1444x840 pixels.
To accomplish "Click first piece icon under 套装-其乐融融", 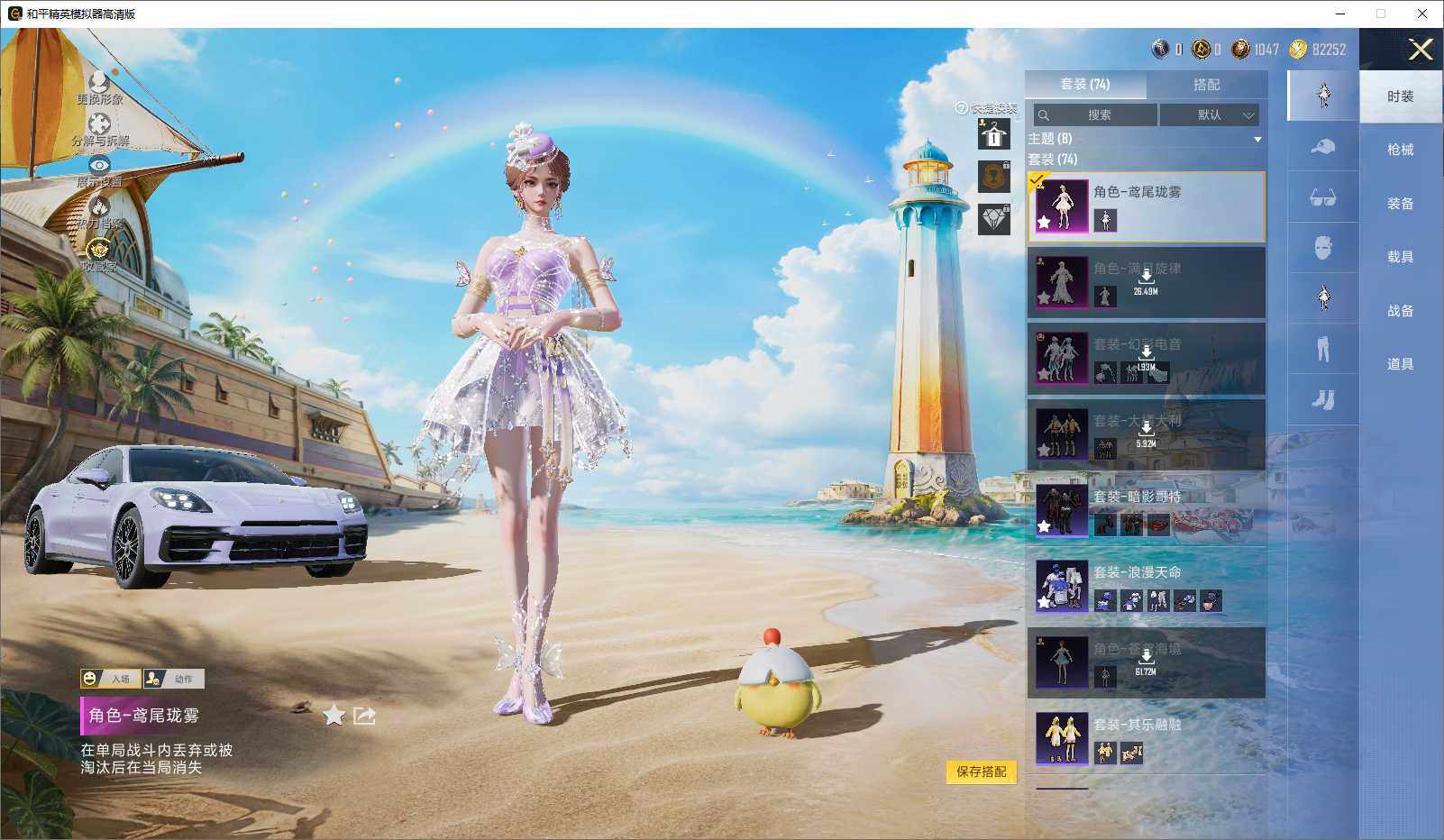I will pyautogui.click(x=1105, y=753).
